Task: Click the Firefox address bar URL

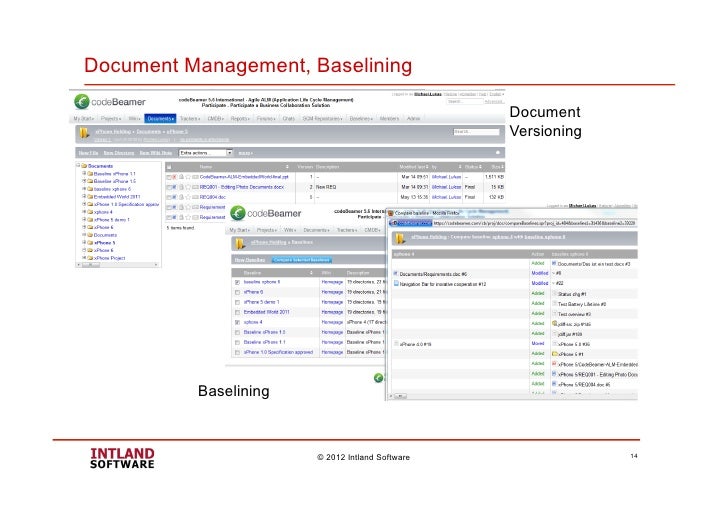Action: (x=534, y=223)
